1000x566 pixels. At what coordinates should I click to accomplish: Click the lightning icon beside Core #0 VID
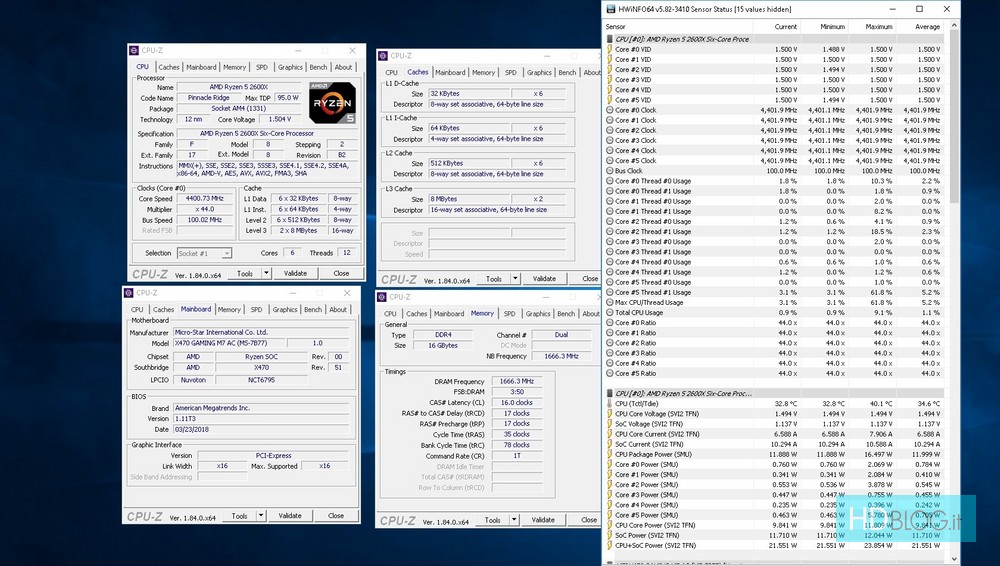[x=609, y=49]
